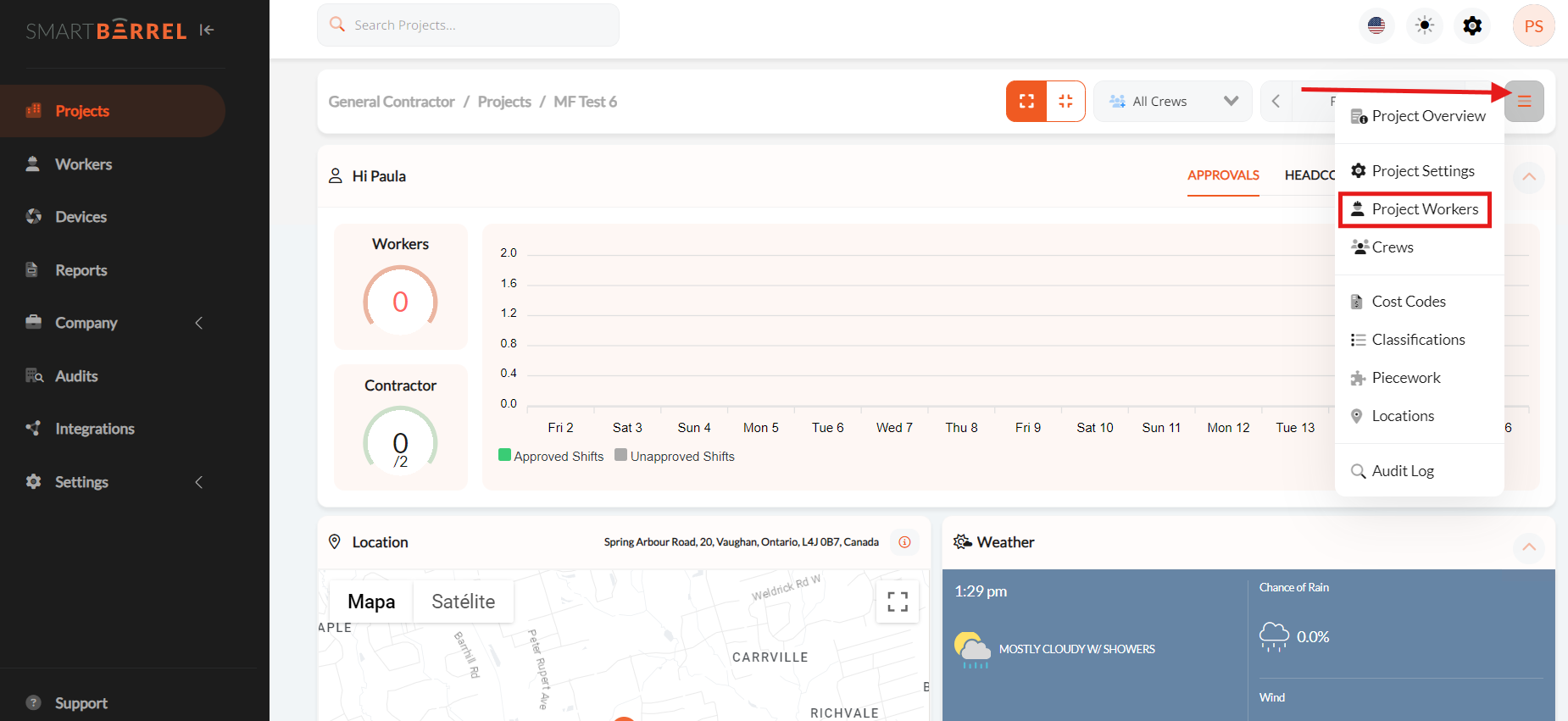This screenshot has height=721, width=1568.
Task: Open the PS user profile avatar
Action: click(x=1533, y=25)
